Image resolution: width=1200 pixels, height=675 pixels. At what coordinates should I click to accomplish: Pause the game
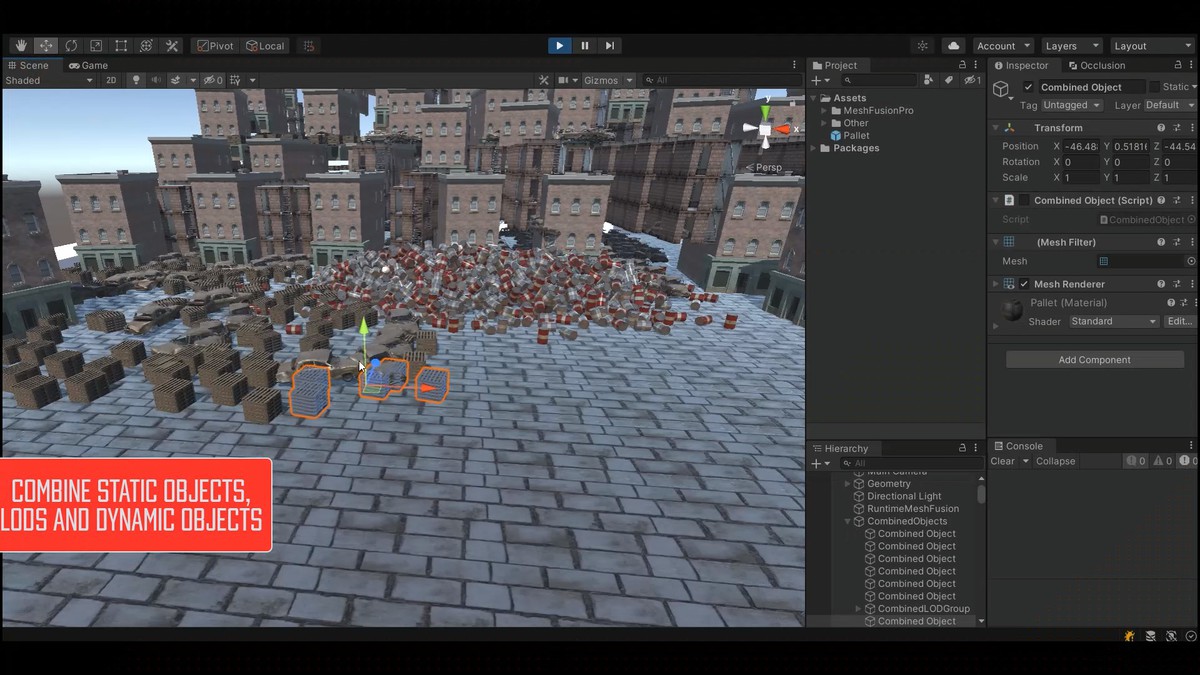(x=585, y=45)
